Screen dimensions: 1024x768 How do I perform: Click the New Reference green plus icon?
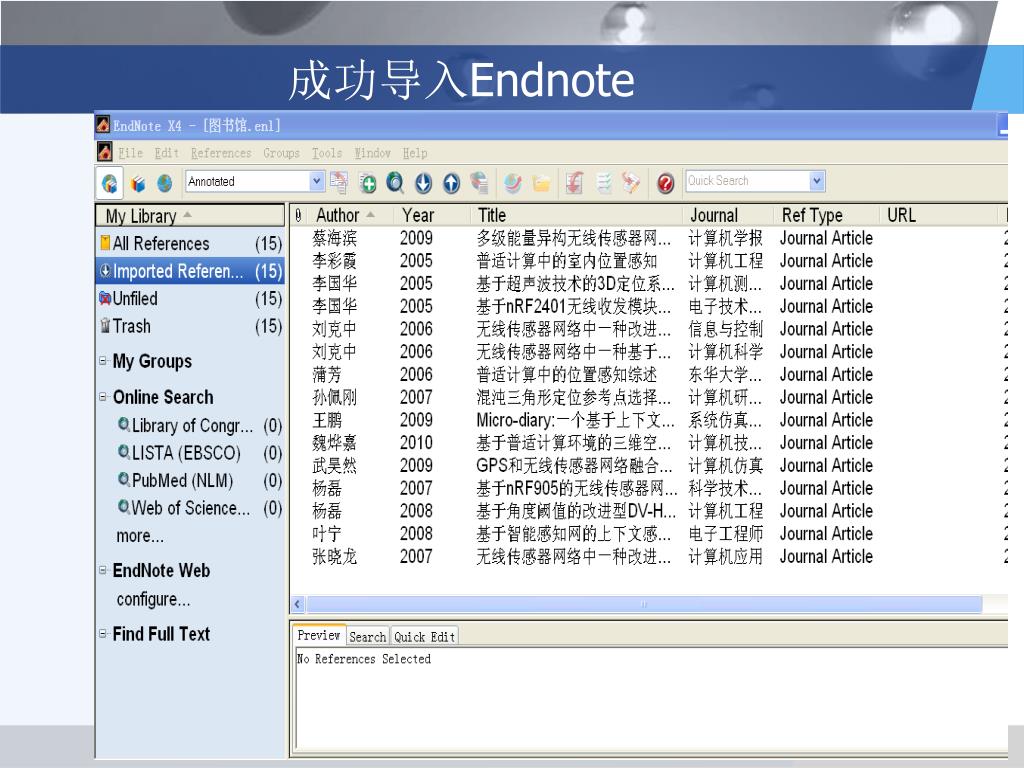(368, 184)
